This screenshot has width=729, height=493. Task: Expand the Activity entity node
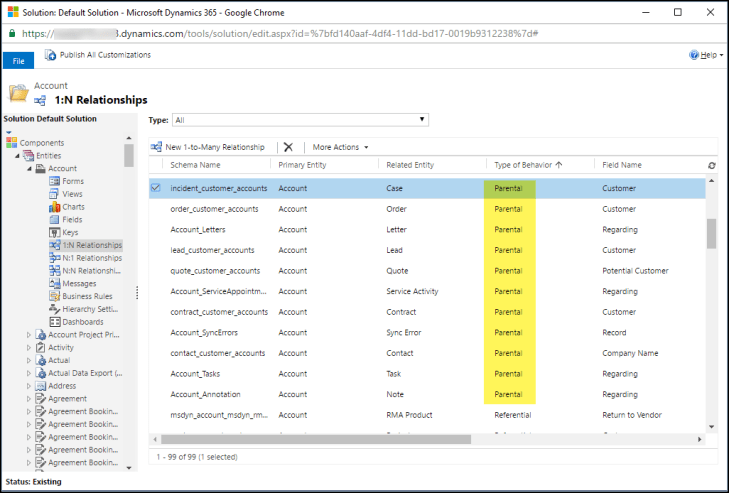pyautogui.click(x=29, y=348)
